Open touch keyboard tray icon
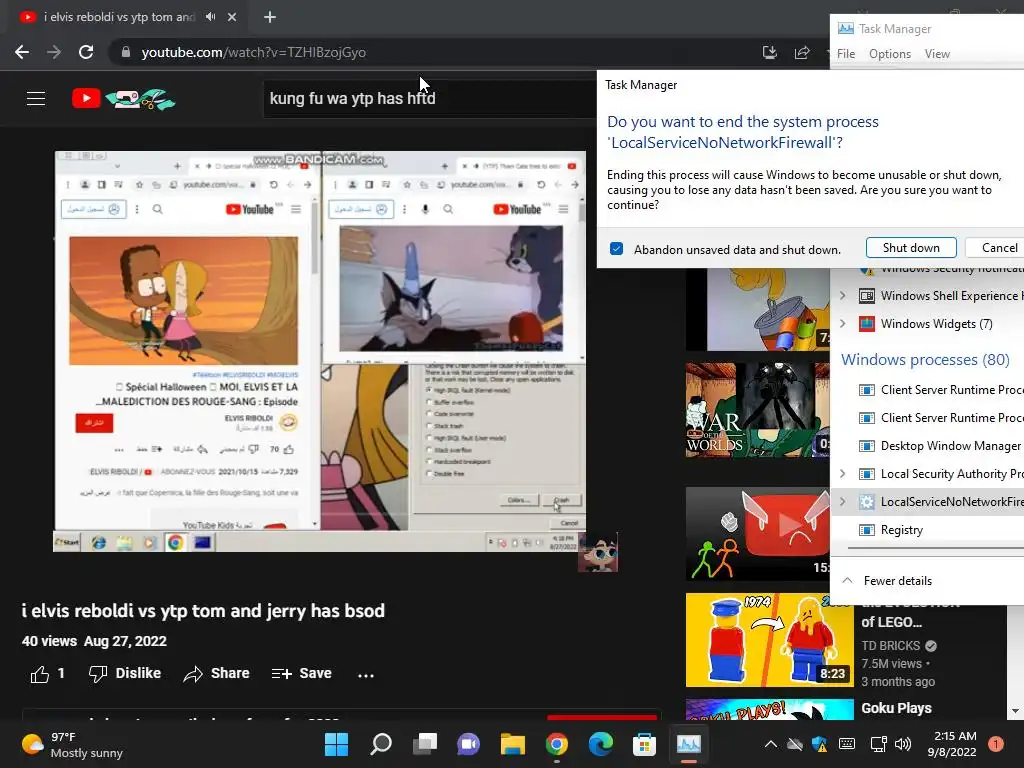Viewport: 1024px width, 768px height. click(x=846, y=744)
